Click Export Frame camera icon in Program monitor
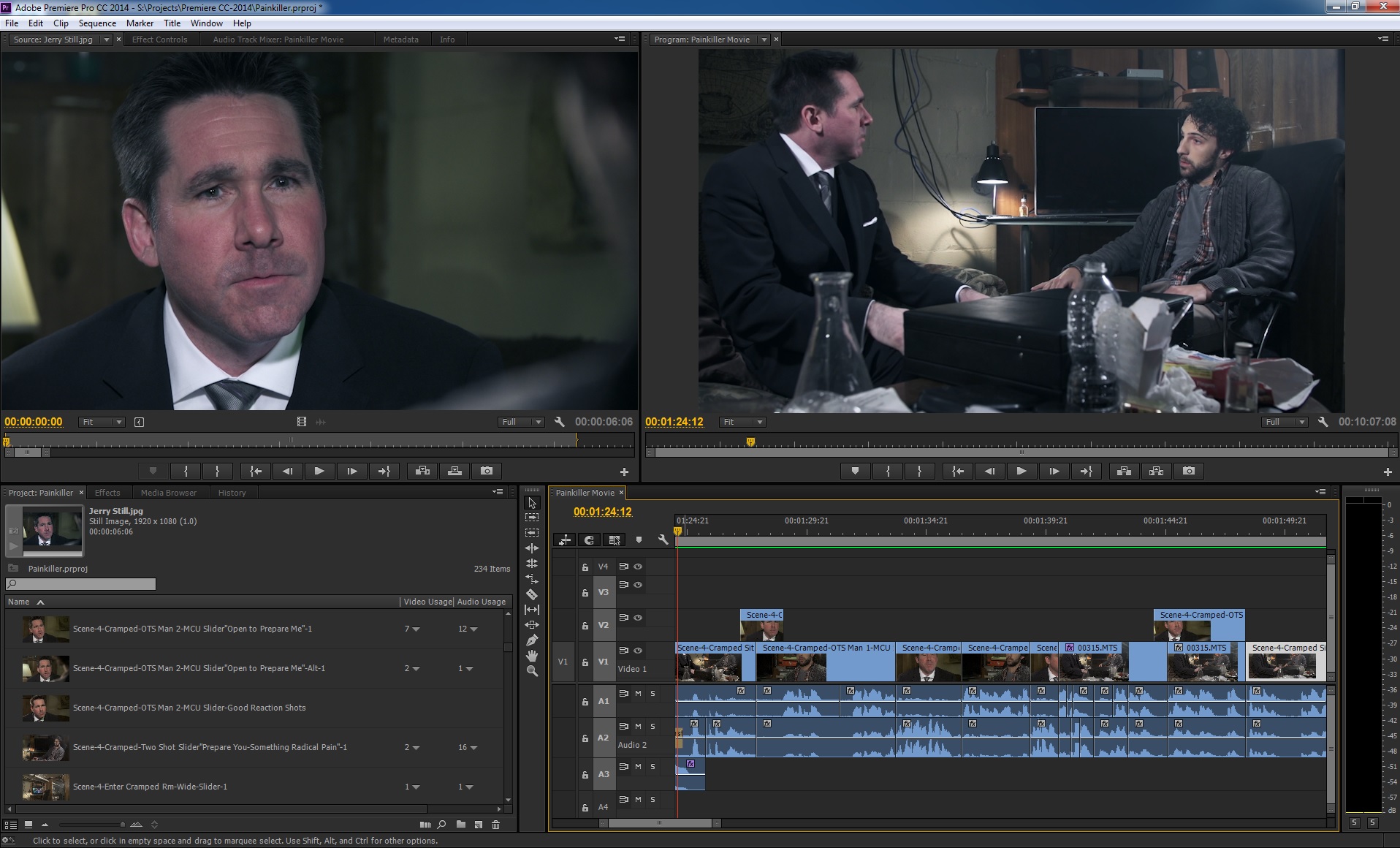Image resolution: width=1400 pixels, height=848 pixels. 1189,472
